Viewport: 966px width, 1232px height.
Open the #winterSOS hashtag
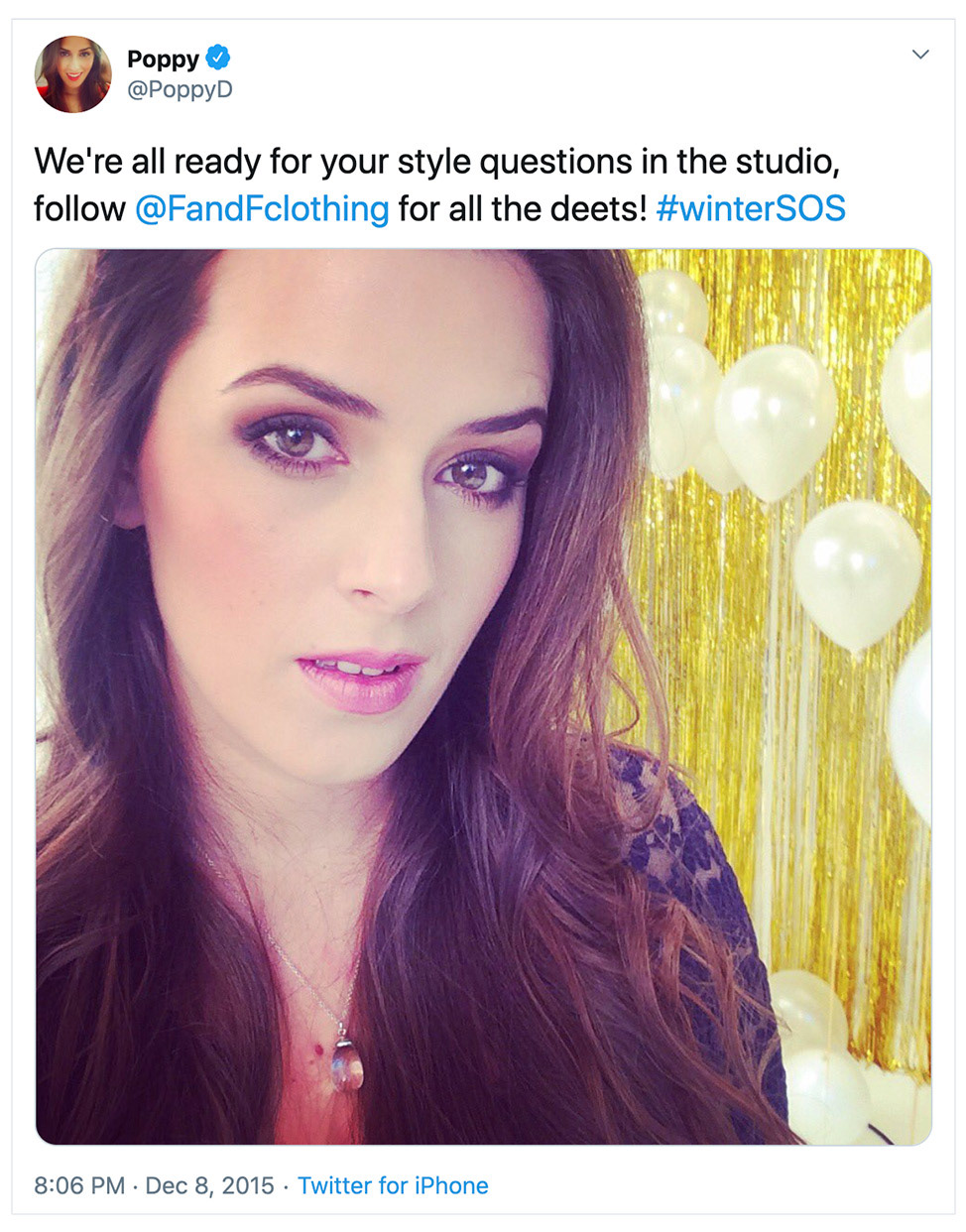point(751,209)
